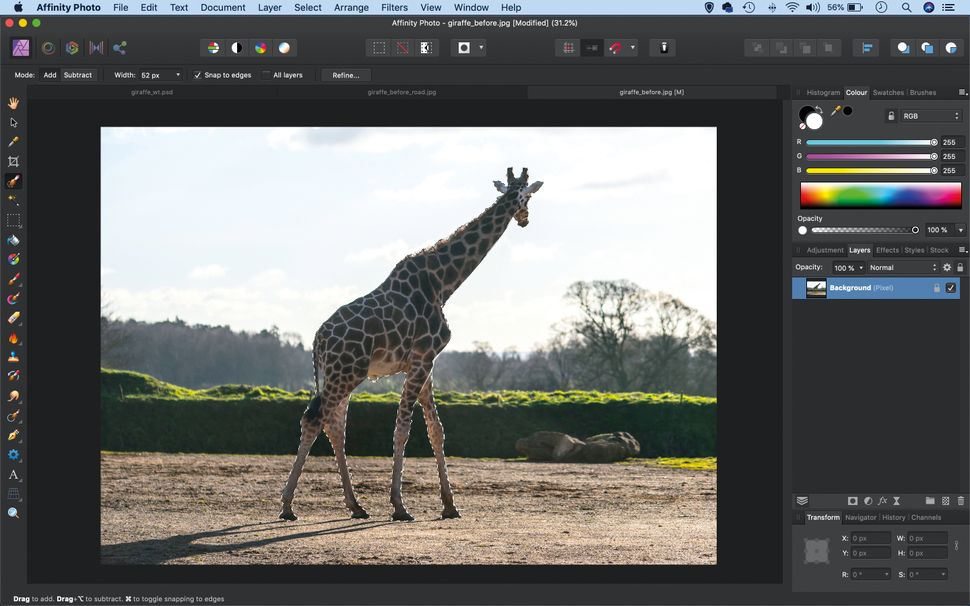Add a new adjustment layer from Layers panel
The height and width of the screenshot is (606, 970).
pyautogui.click(x=867, y=501)
